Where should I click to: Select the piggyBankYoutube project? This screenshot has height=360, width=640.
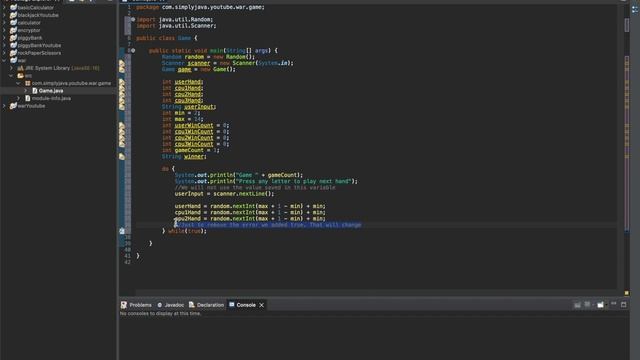pyautogui.click(x=39, y=45)
